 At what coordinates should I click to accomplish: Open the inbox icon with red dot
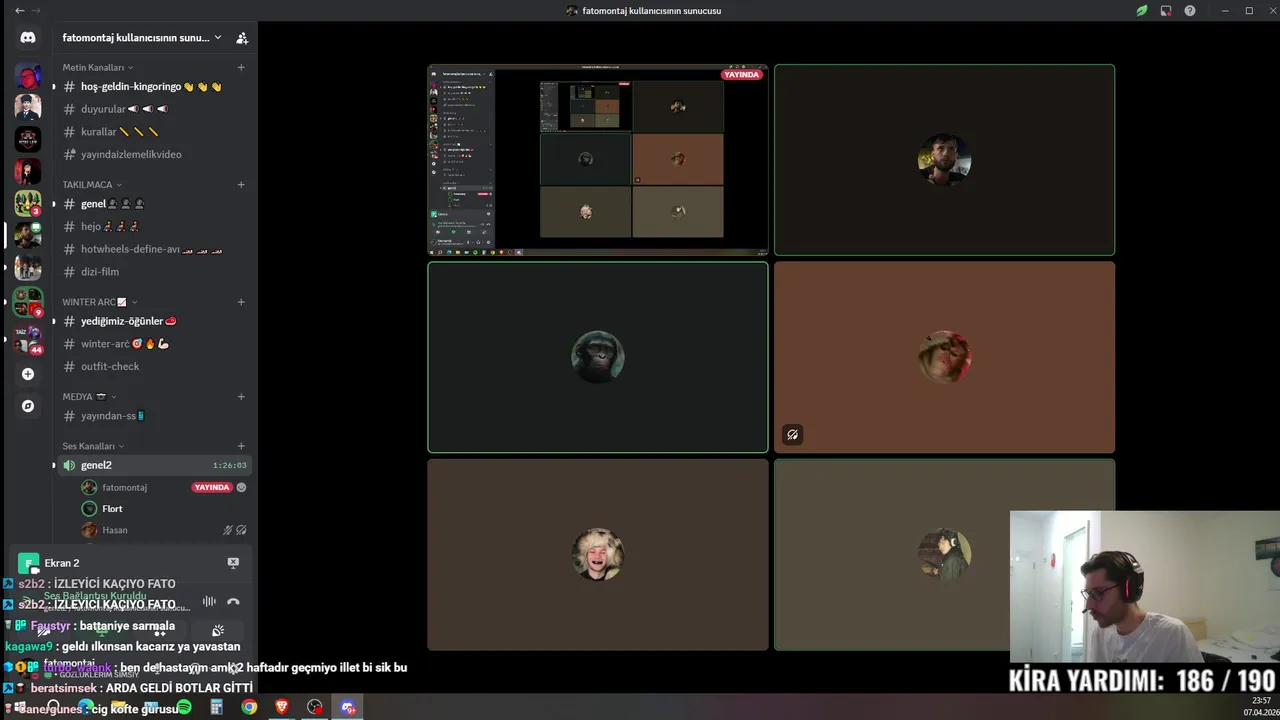pyautogui.click(x=1166, y=11)
